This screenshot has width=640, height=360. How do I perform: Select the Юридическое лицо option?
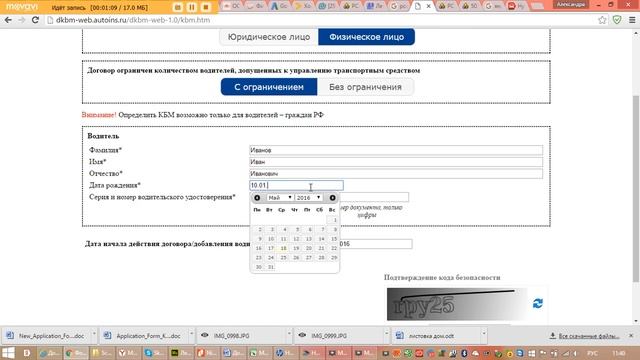click(269, 37)
